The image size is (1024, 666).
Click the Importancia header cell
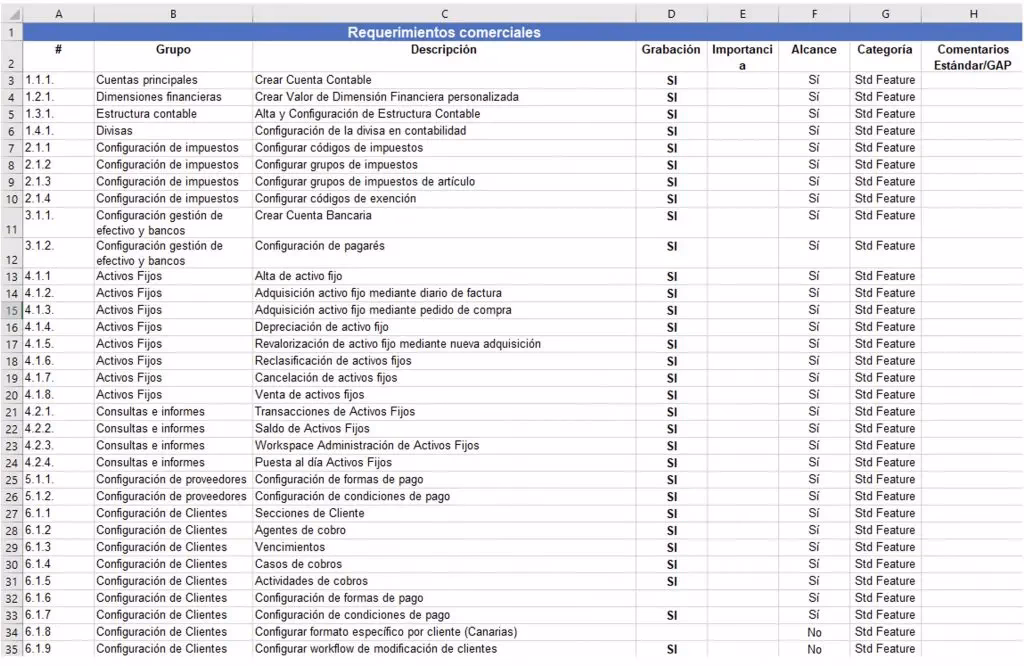(742, 55)
